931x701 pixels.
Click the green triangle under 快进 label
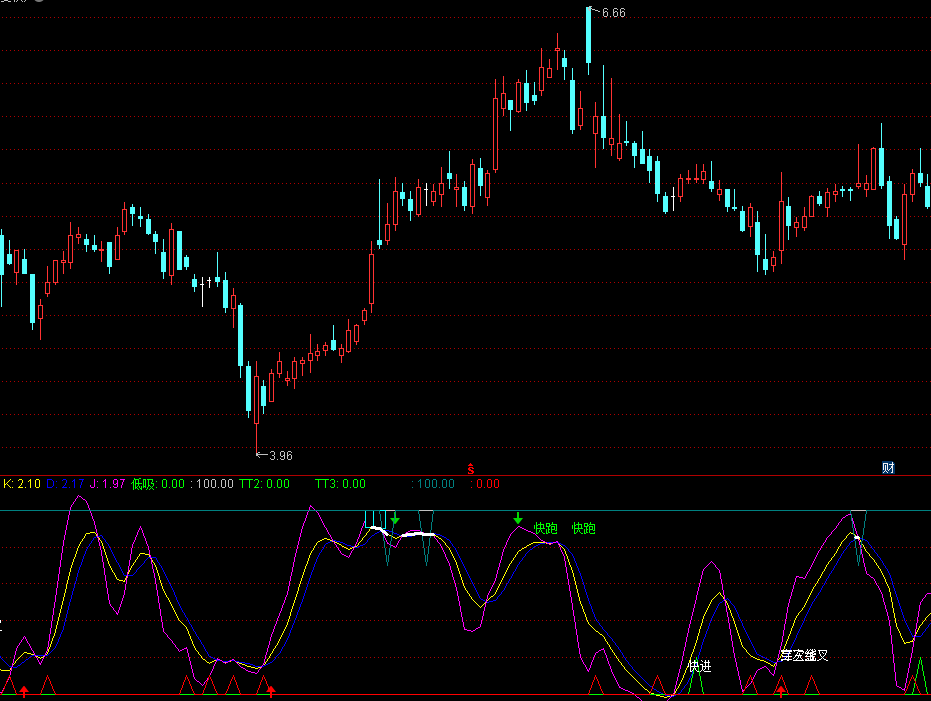pos(697,684)
